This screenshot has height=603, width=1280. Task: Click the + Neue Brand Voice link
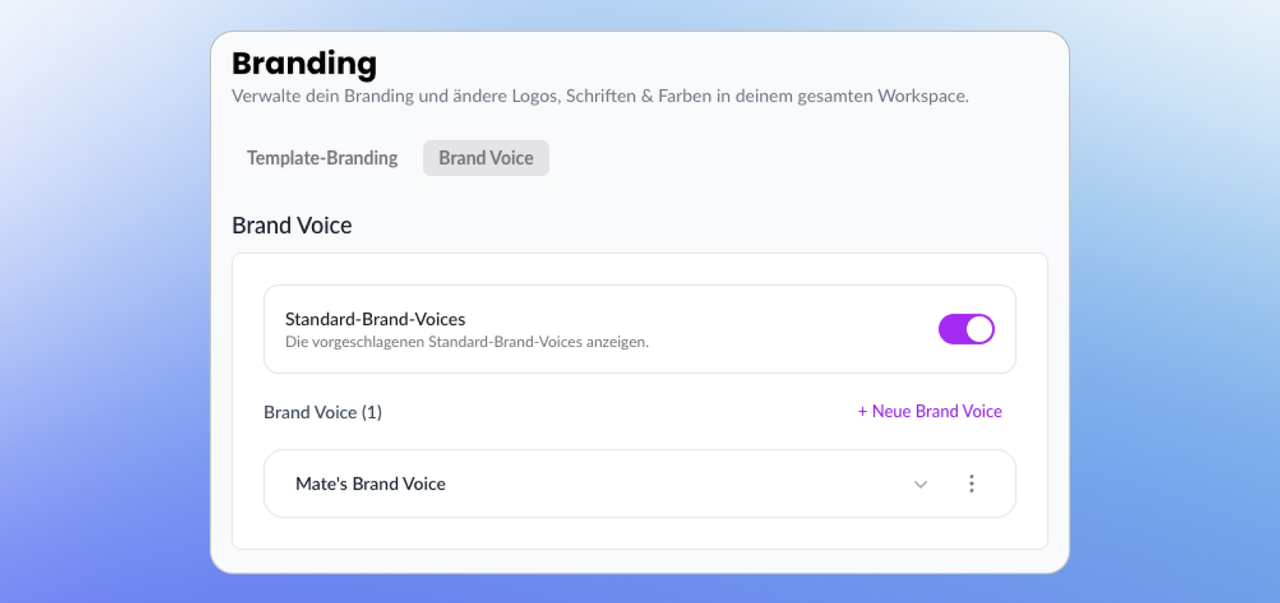(x=930, y=411)
